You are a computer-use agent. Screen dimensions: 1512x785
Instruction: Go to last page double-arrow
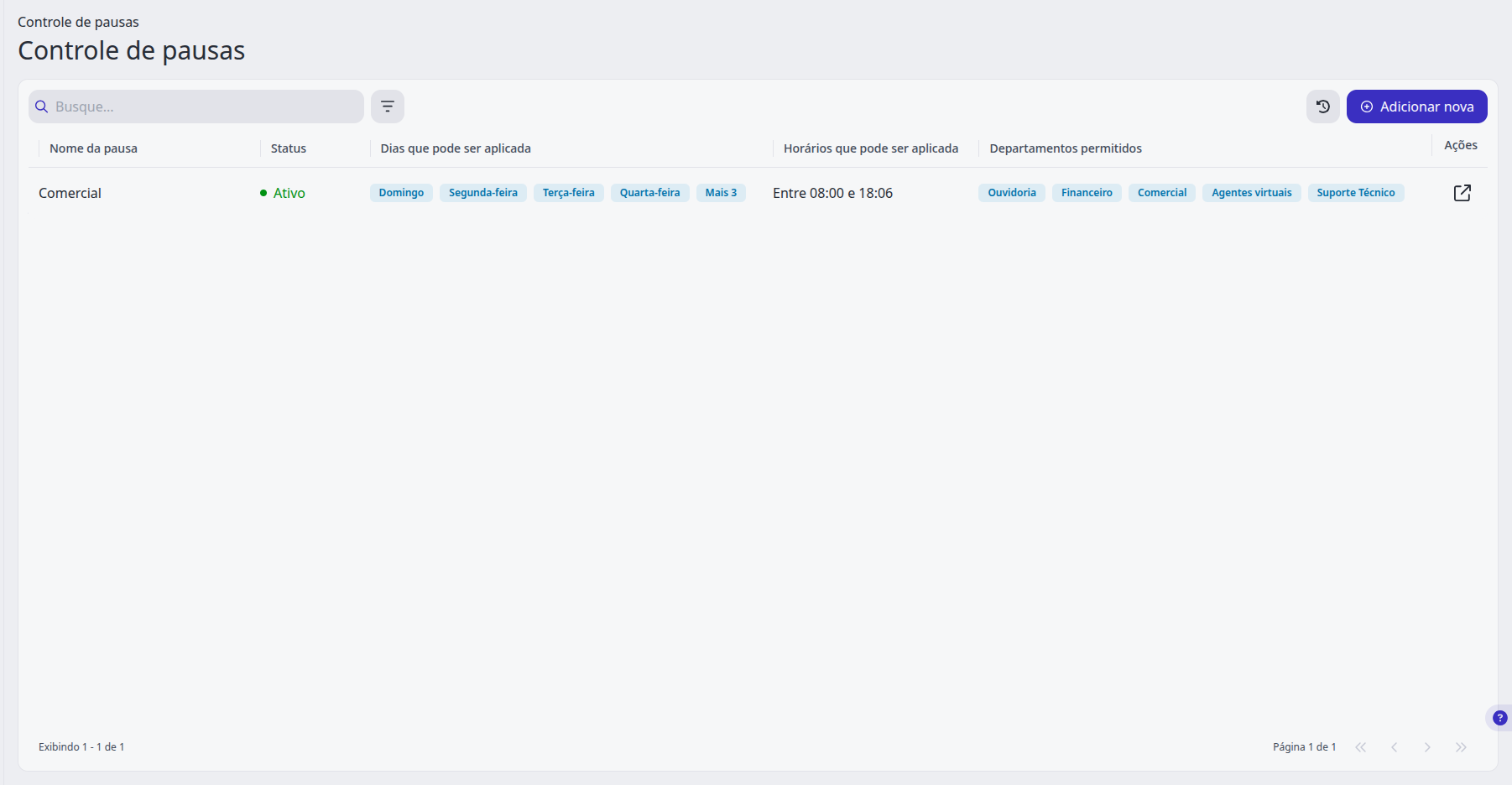pos(1461,747)
